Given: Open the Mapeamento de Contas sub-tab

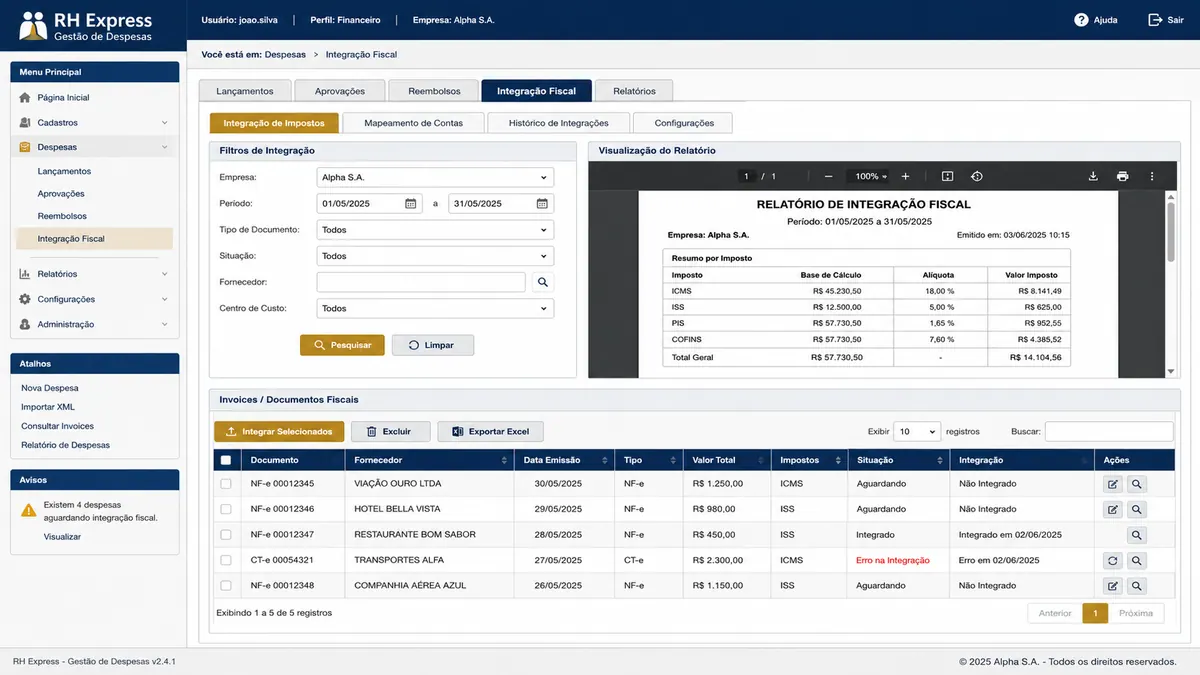Looking at the screenshot, I should pos(414,123).
